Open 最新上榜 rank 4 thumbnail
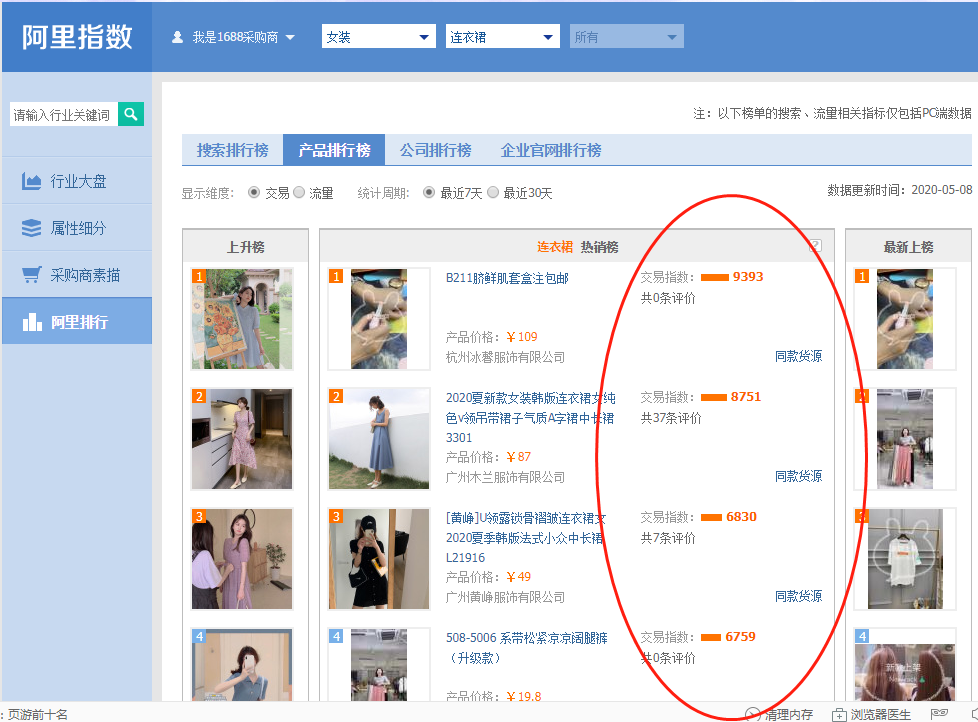This screenshot has width=978, height=722. [x=905, y=665]
